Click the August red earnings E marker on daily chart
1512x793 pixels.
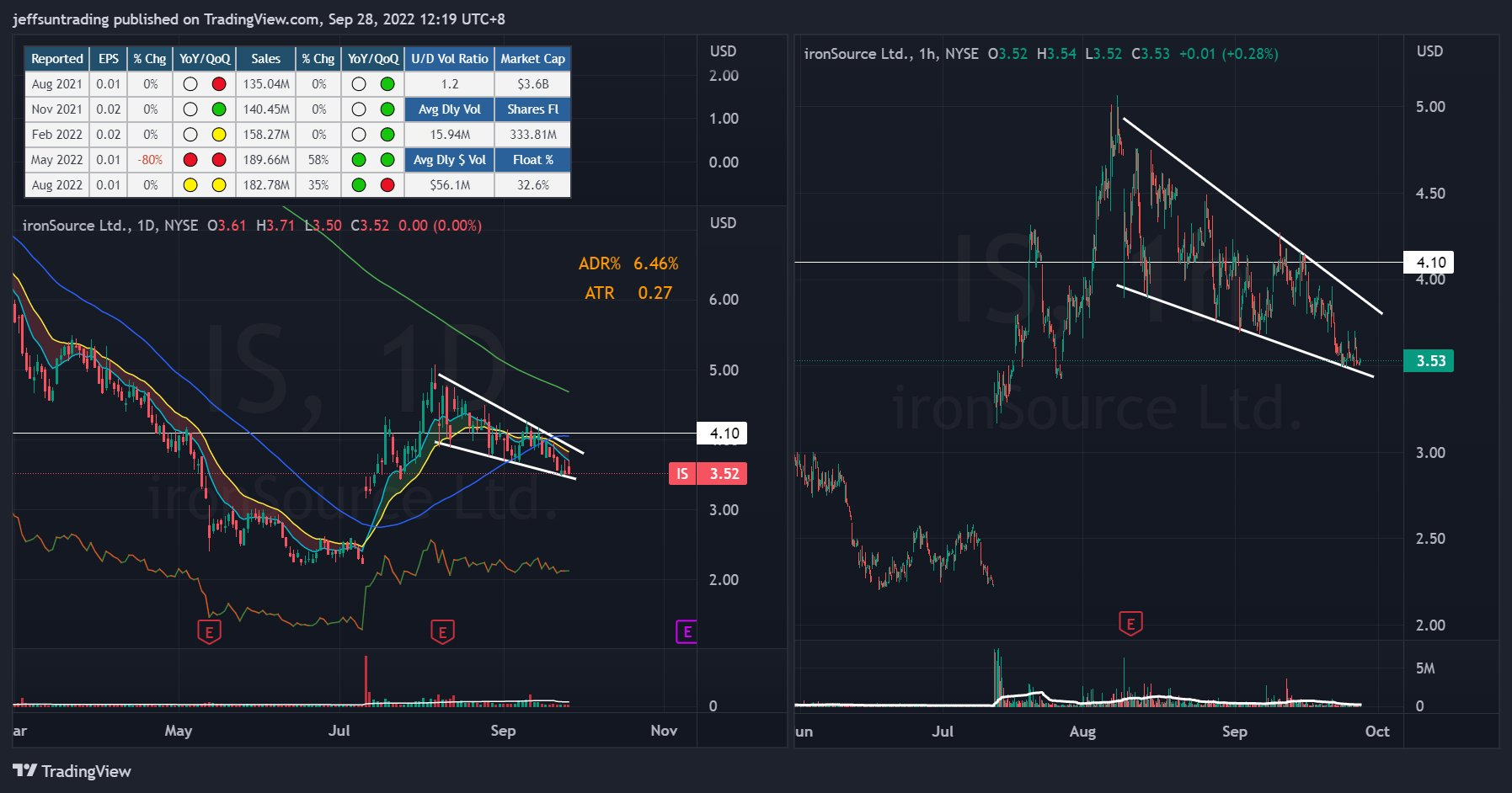point(442,631)
